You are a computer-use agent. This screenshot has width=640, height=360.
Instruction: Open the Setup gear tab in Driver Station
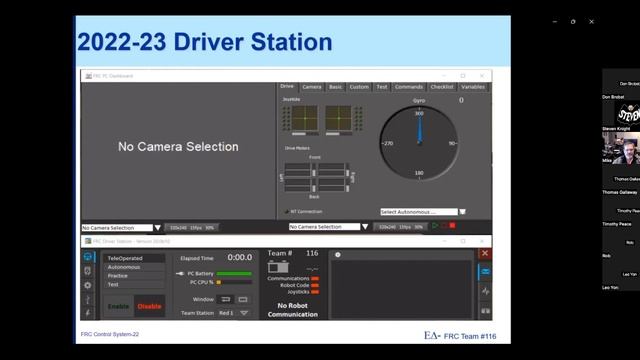click(x=88, y=285)
